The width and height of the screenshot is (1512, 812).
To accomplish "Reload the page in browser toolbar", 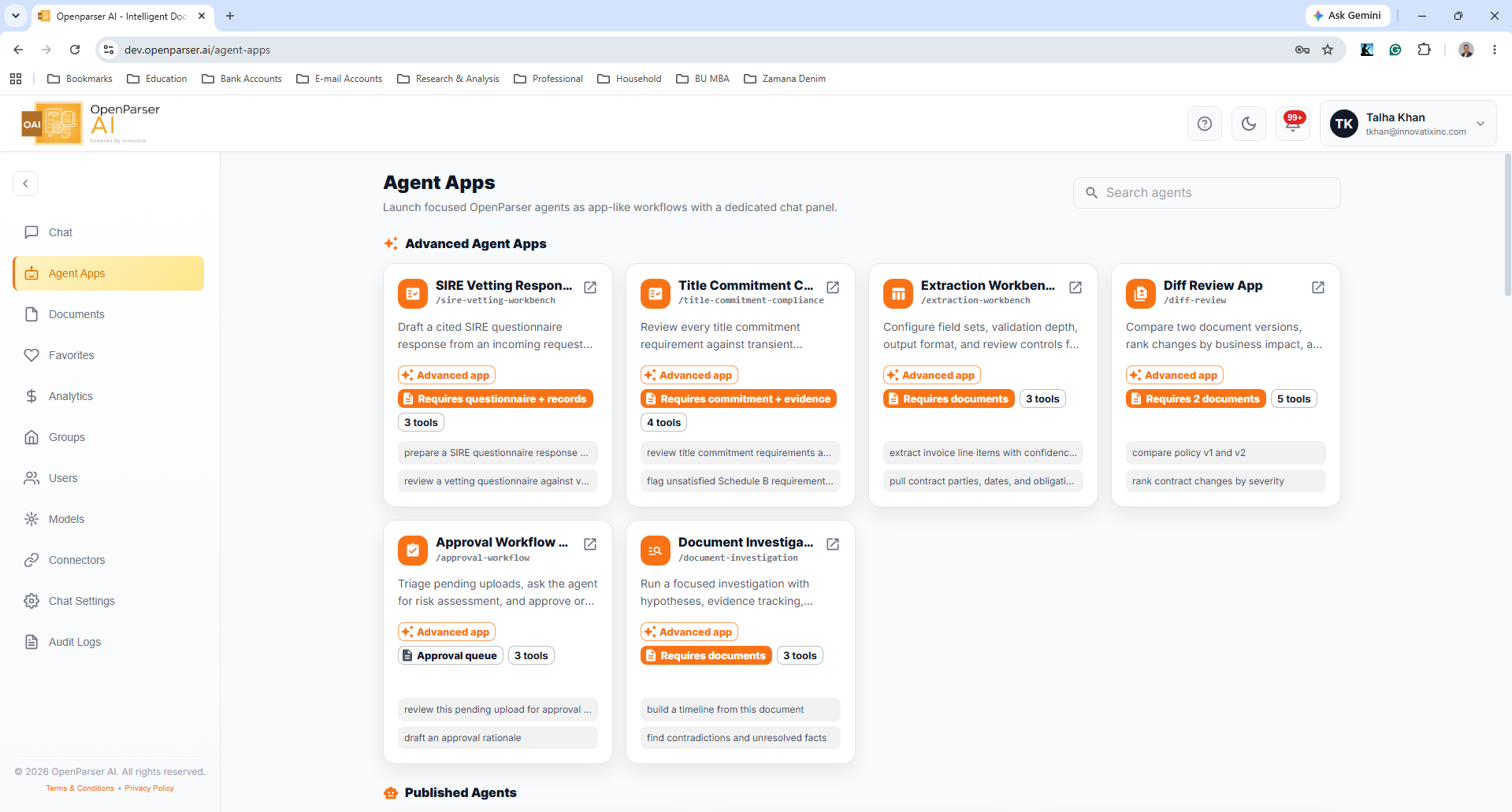I will tap(75, 50).
